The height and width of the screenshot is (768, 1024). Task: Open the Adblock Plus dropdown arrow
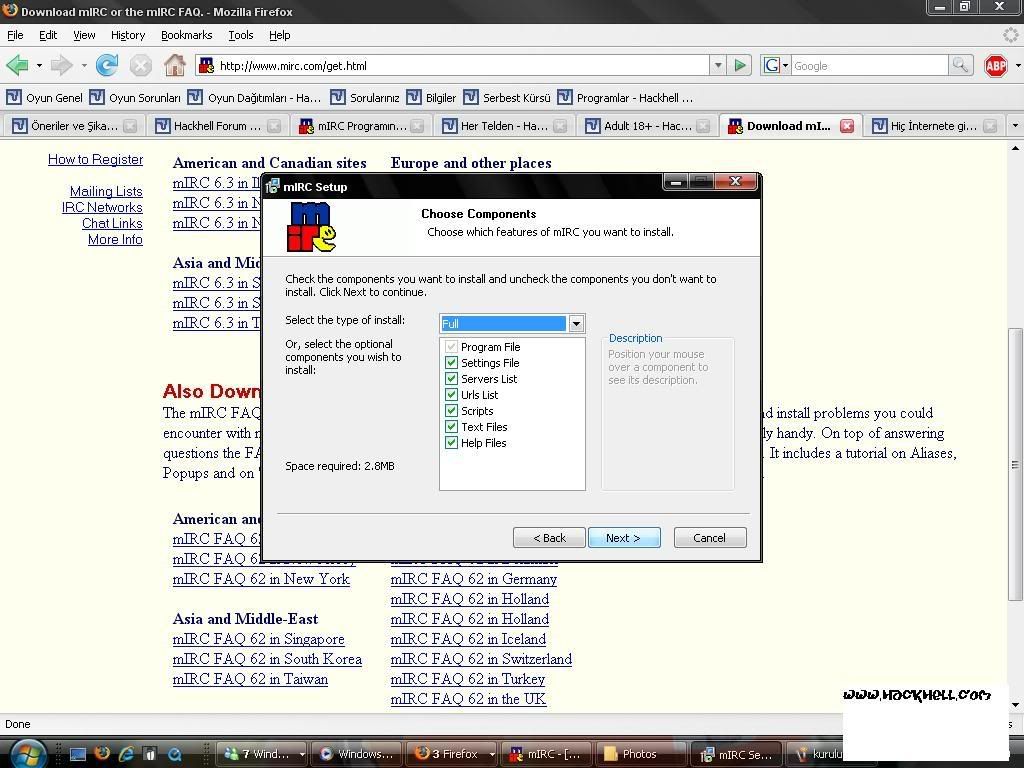(1017, 65)
